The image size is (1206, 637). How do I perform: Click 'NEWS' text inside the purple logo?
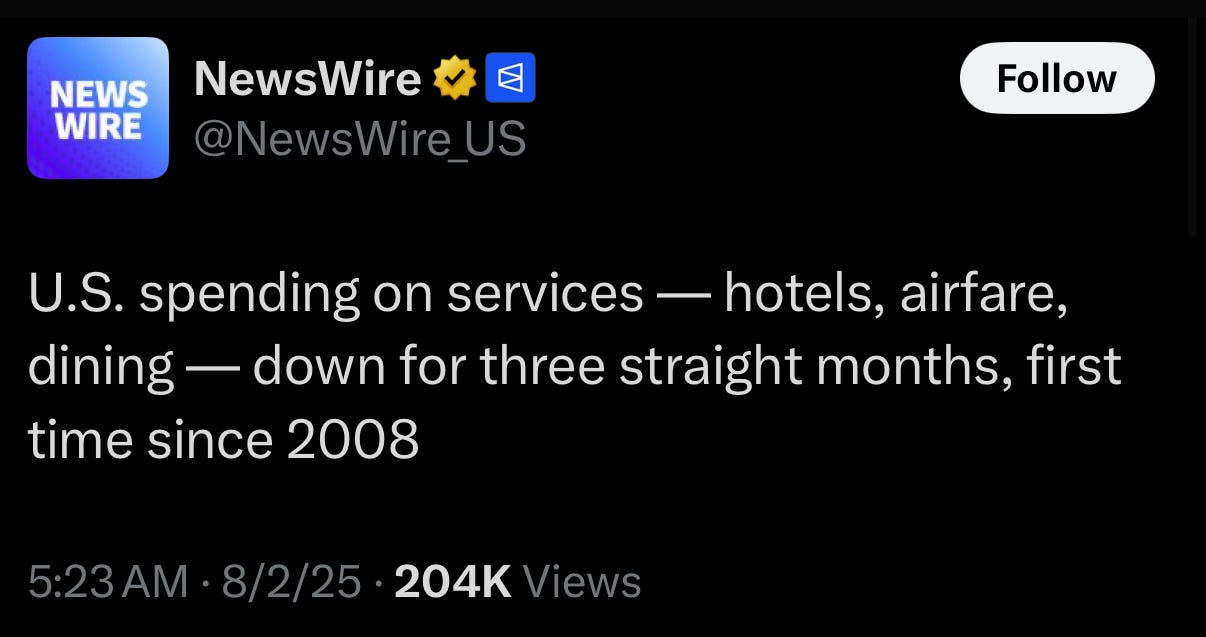[x=98, y=95]
